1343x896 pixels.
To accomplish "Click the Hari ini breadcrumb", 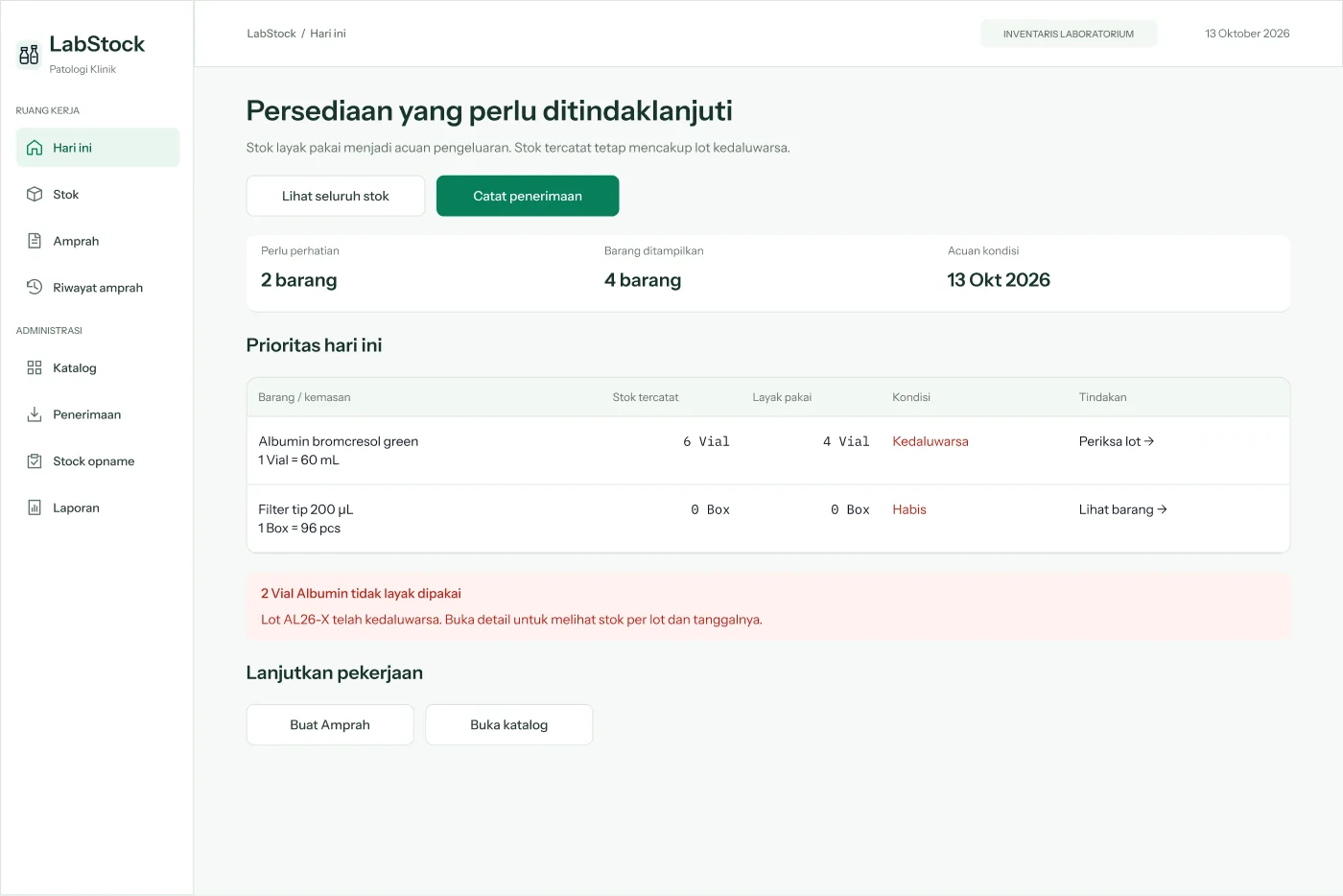I will [x=328, y=34].
